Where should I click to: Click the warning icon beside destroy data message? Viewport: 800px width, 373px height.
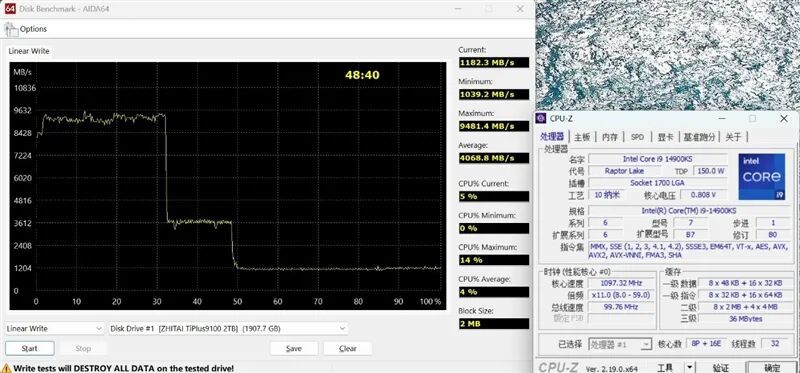pyautogui.click(x=6, y=368)
